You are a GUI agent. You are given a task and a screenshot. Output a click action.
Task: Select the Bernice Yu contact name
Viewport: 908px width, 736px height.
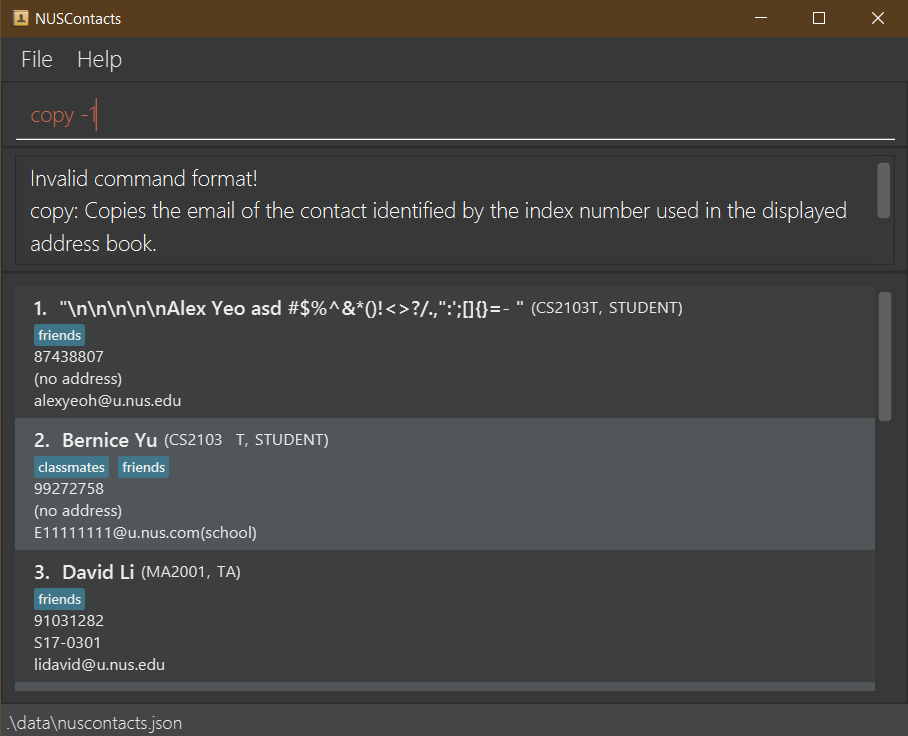pyautogui.click(x=109, y=440)
